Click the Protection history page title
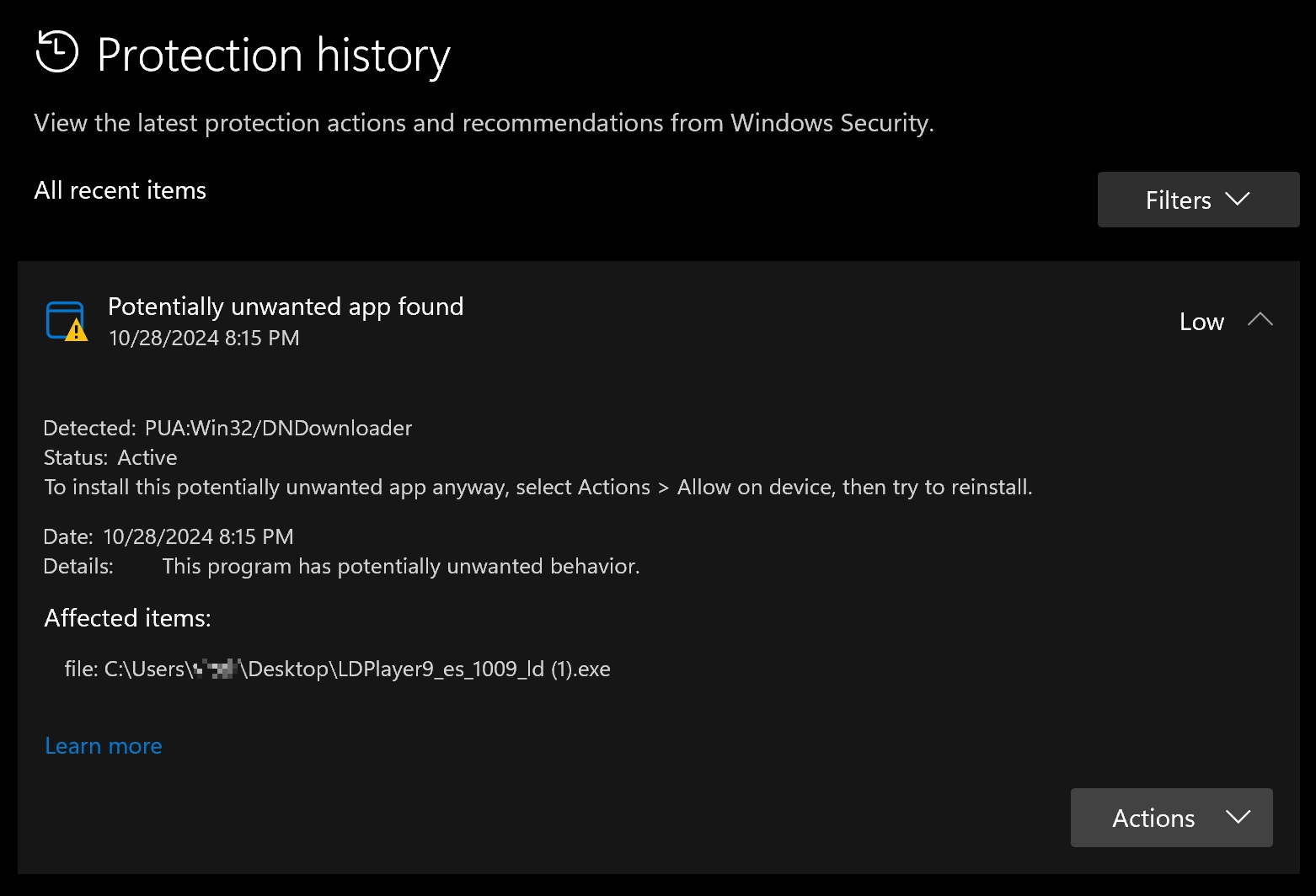Screen dimensions: 1316x896 tap(273, 55)
